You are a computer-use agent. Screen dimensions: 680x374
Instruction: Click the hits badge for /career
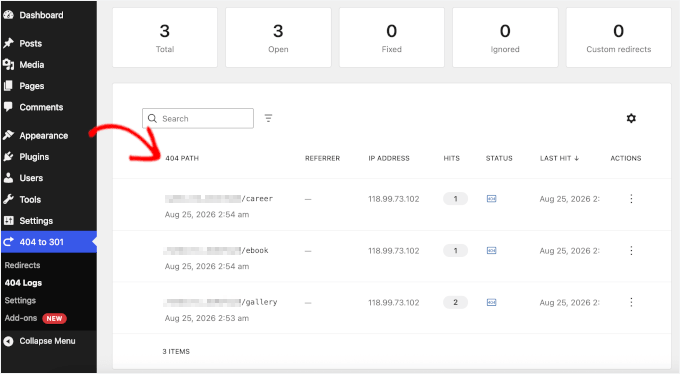tap(455, 199)
